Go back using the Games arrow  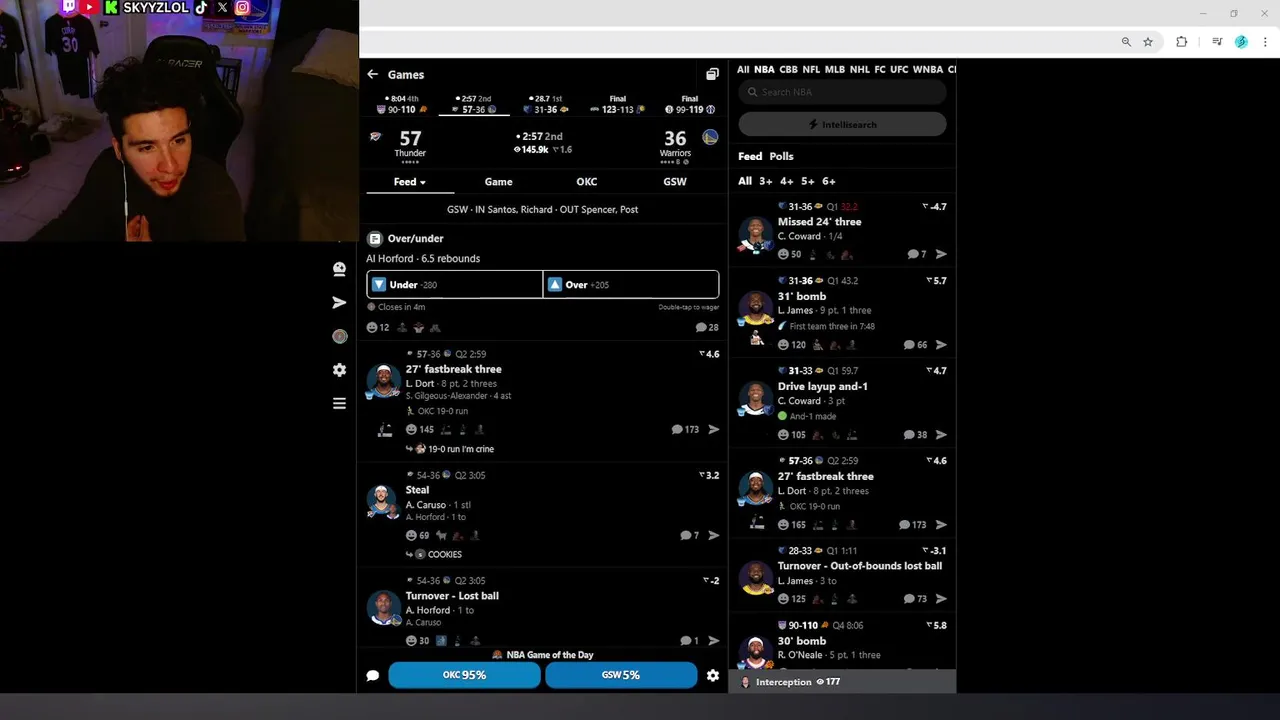click(372, 74)
